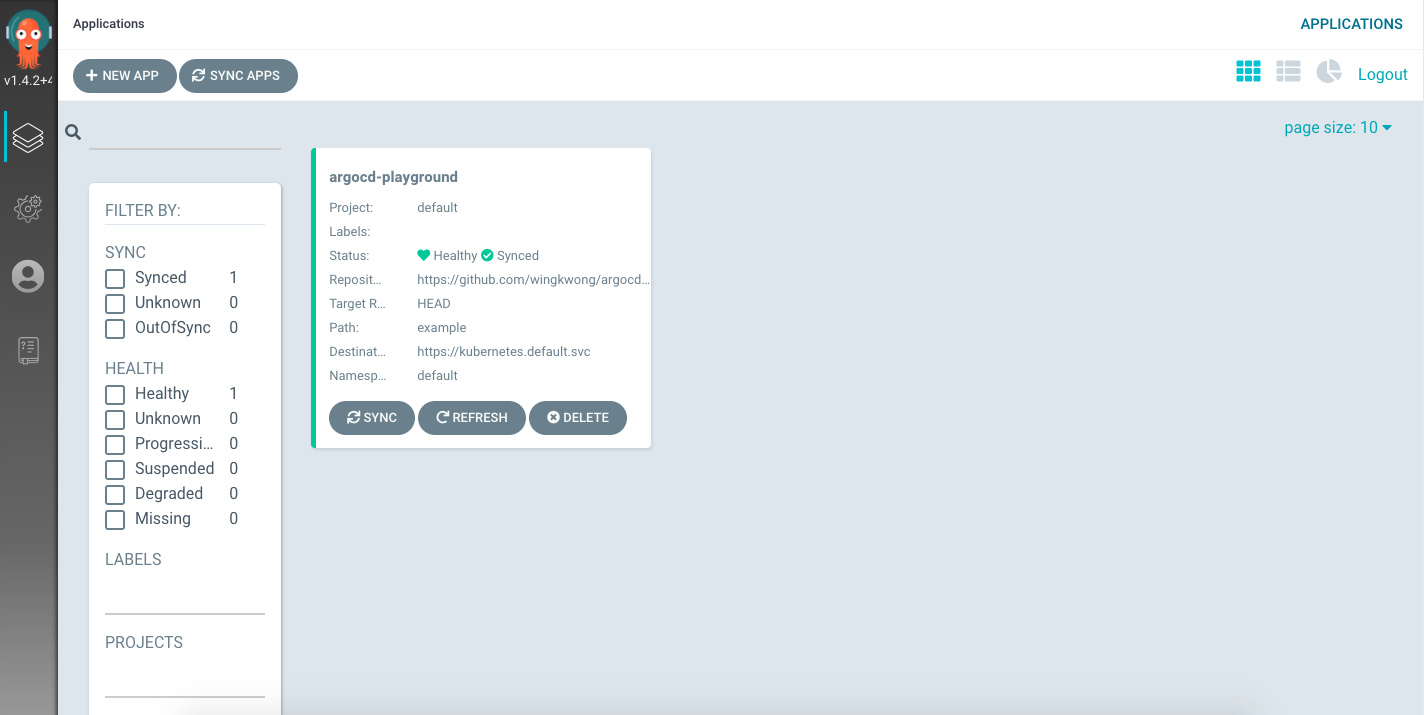Click the green Synced checkmark icon
This screenshot has height=715, width=1424.
pyautogui.click(x=487, y=255)
